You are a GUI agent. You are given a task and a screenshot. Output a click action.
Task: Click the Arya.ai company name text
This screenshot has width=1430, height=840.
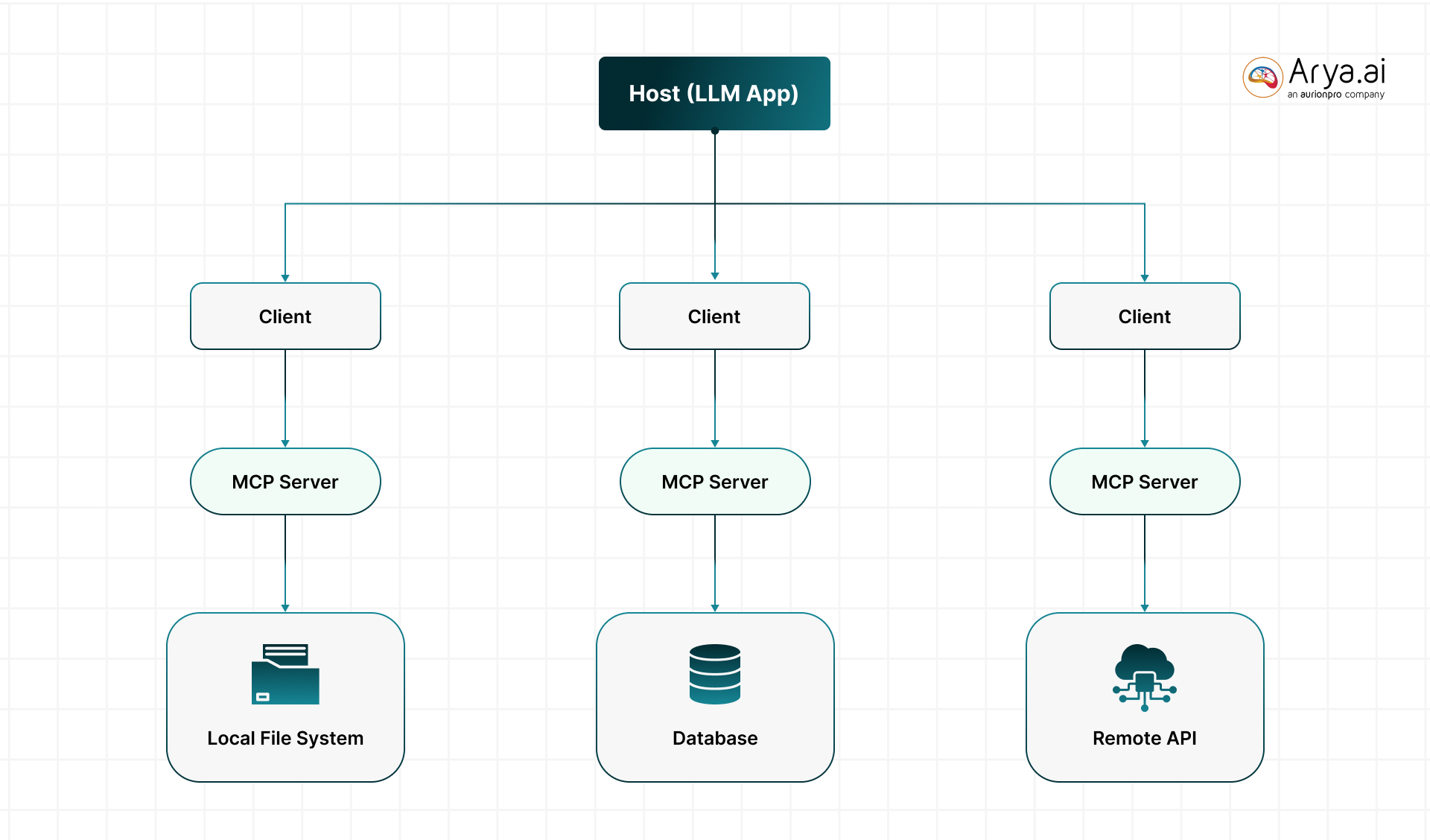click(x=1337, y=72)
